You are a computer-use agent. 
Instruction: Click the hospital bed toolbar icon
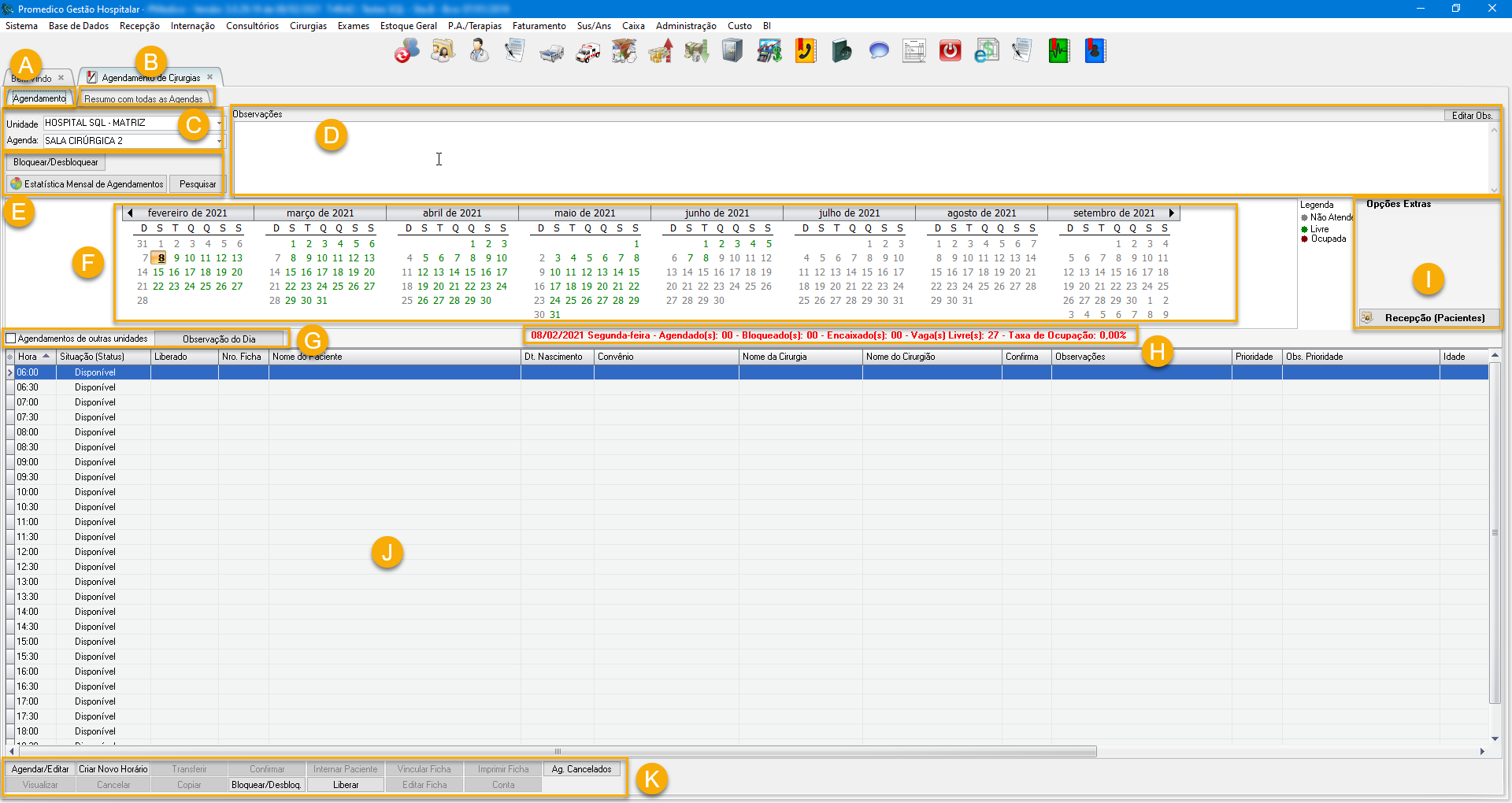pyautogui.click(x=551, y=52)
